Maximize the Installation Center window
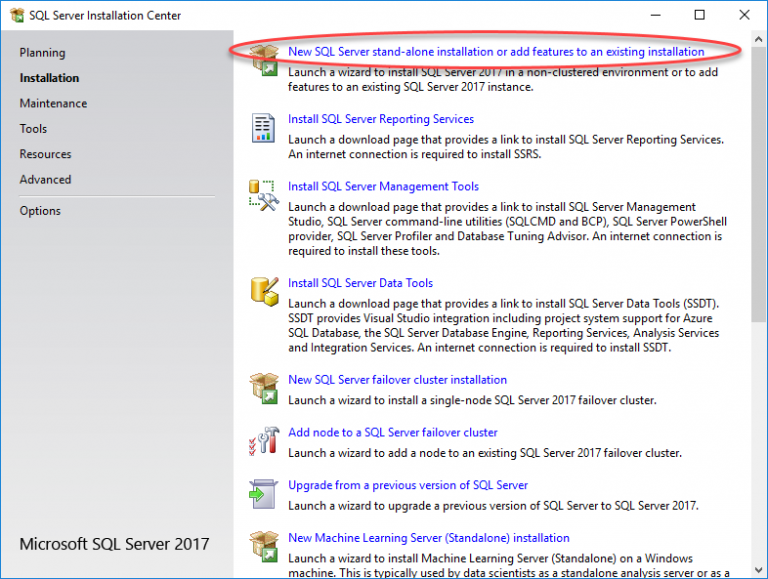The height and width of the screenshot is (579, 768). (699, 14)
